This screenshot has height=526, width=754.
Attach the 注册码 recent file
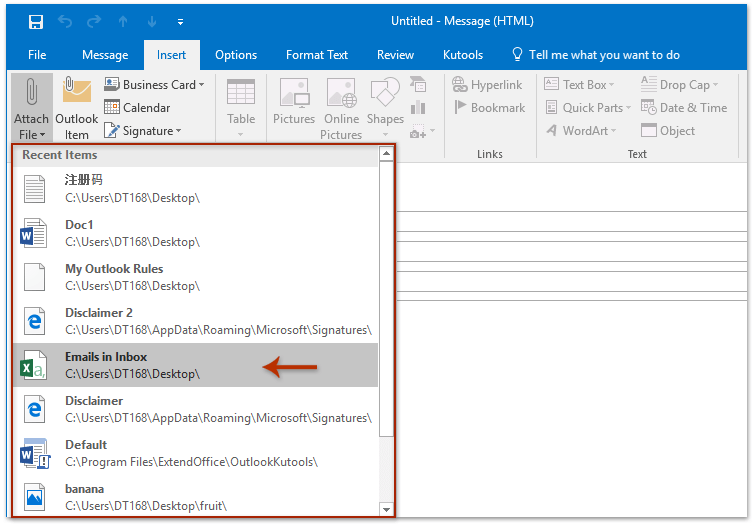[x=195, y=189]
